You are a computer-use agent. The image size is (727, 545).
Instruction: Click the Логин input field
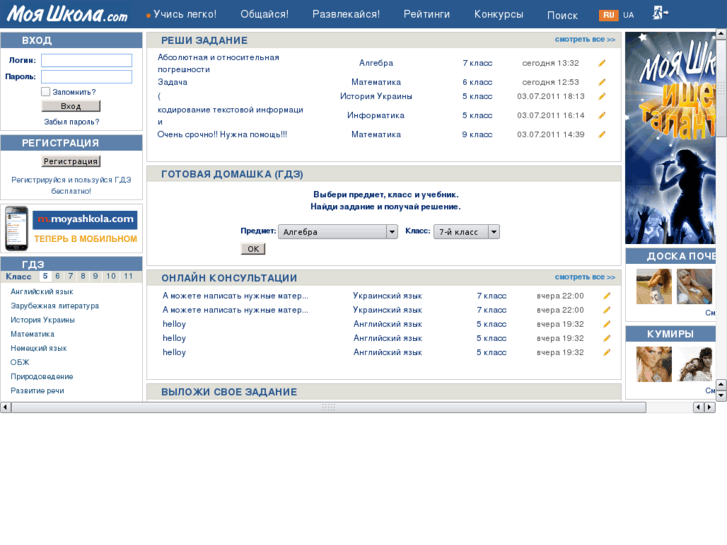pos(87,60)
